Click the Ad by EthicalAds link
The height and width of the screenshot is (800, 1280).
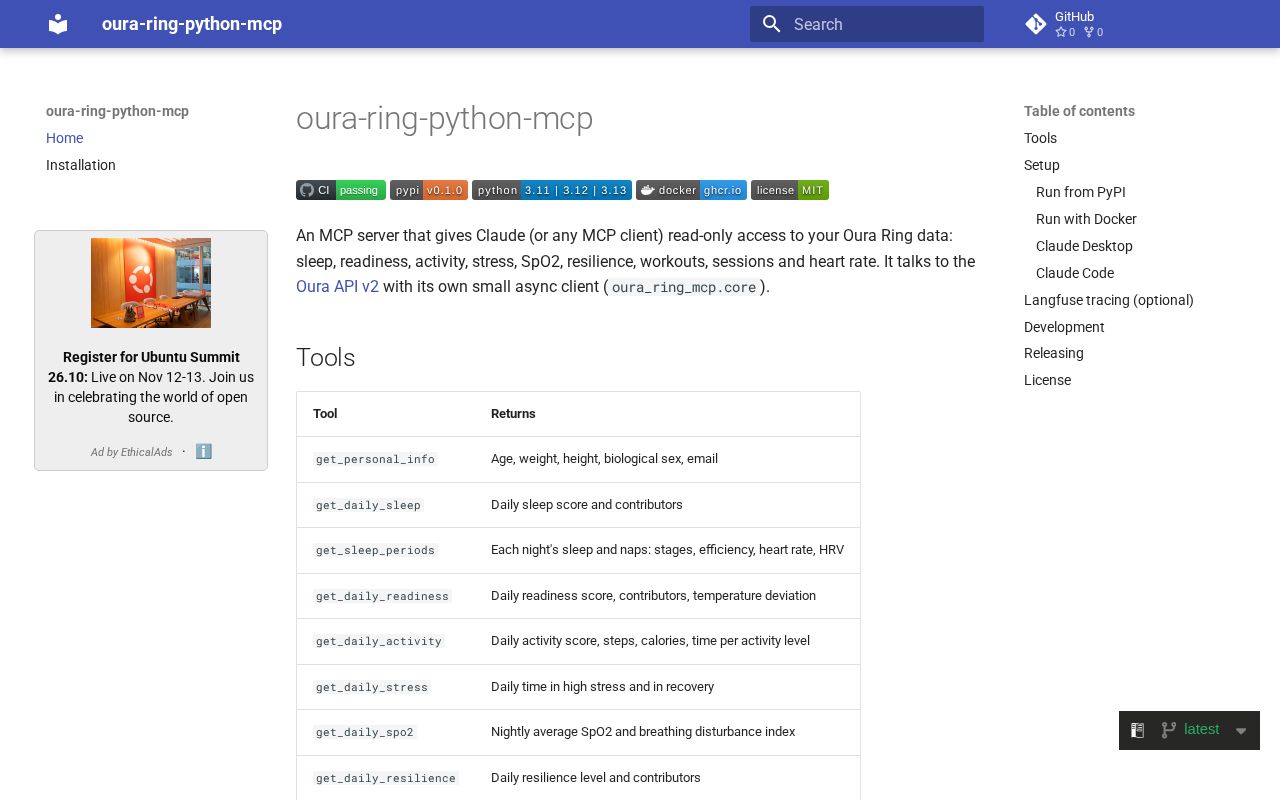(x=131, y=452)
